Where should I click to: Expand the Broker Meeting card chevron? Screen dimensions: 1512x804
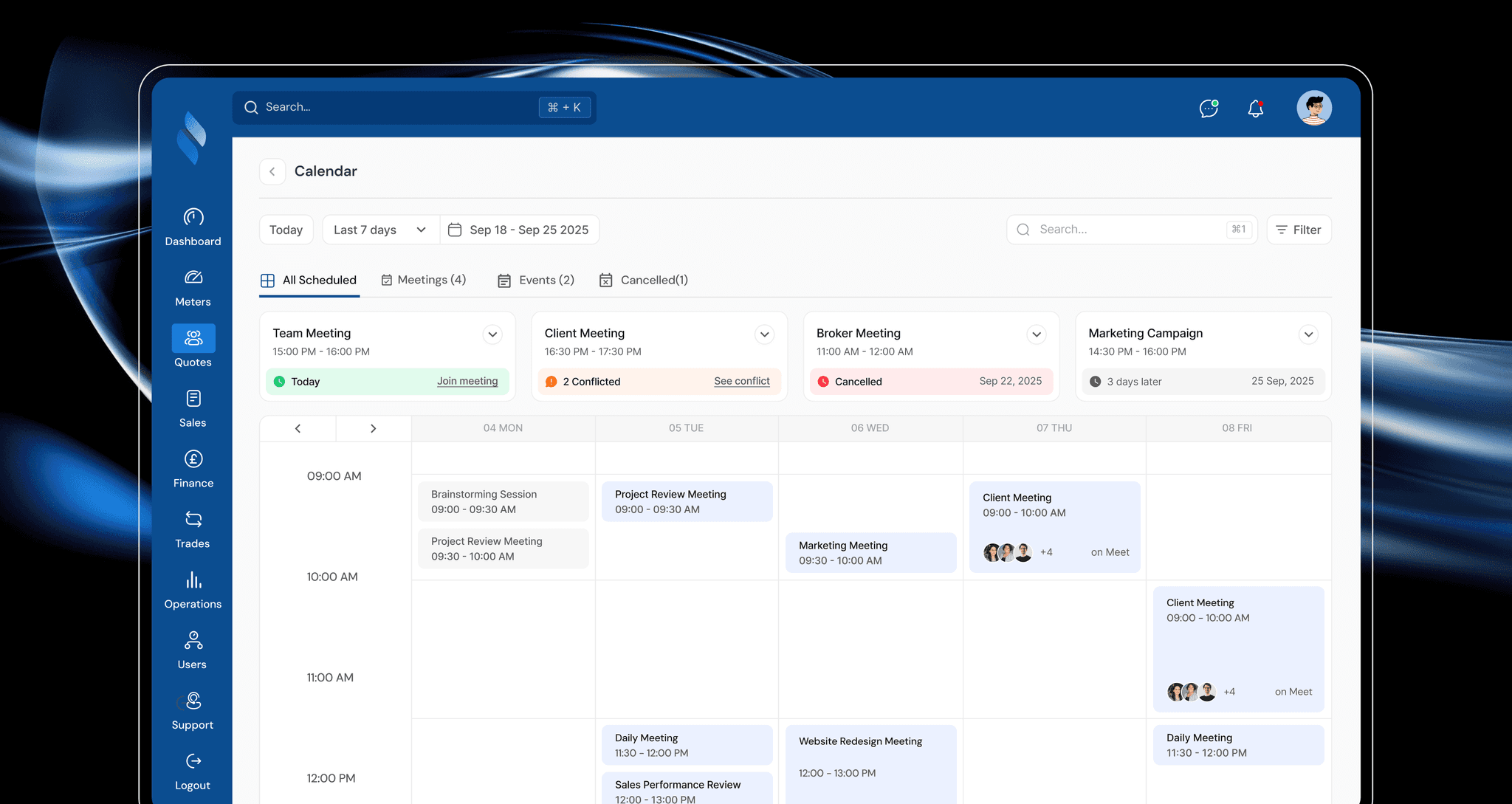[1037, 334]
